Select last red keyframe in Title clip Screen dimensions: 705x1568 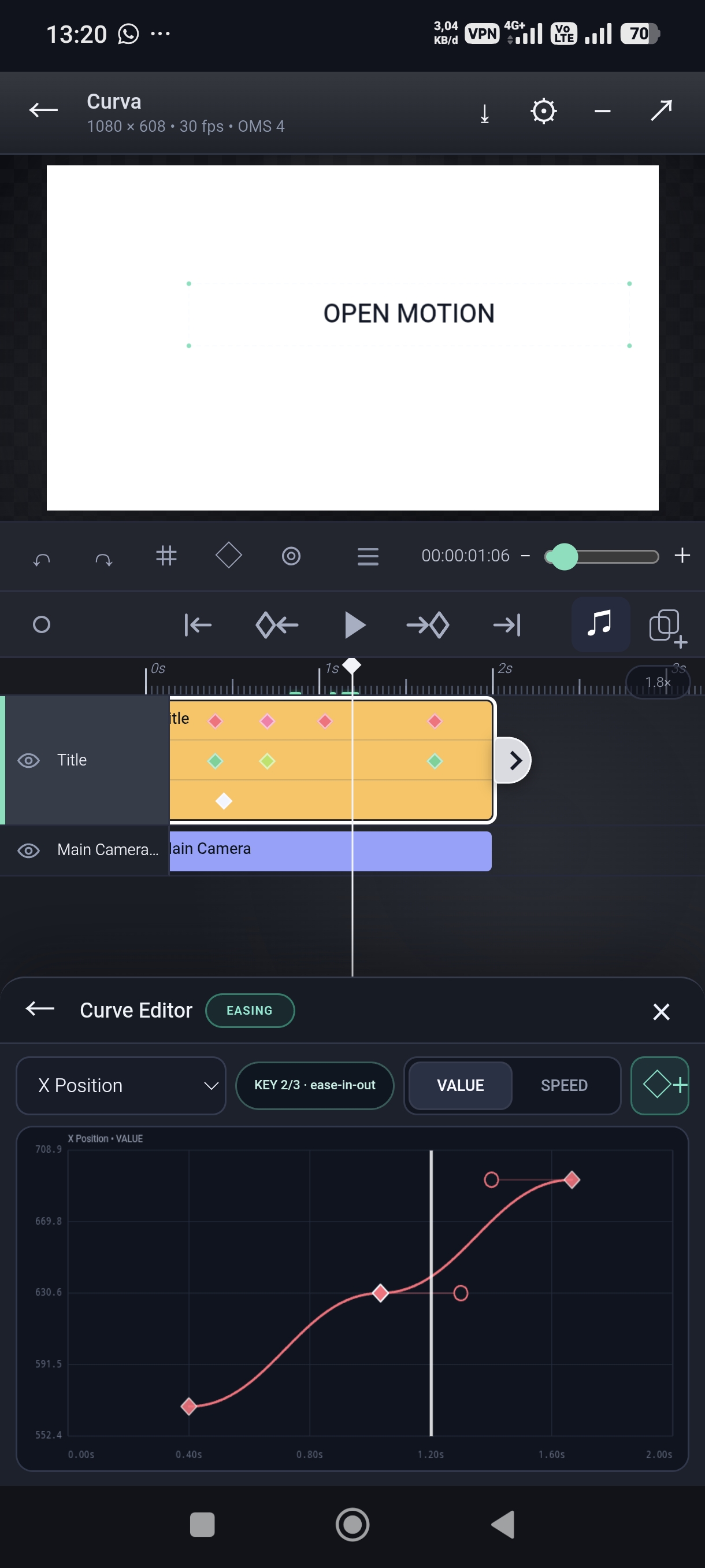[435, 722]
